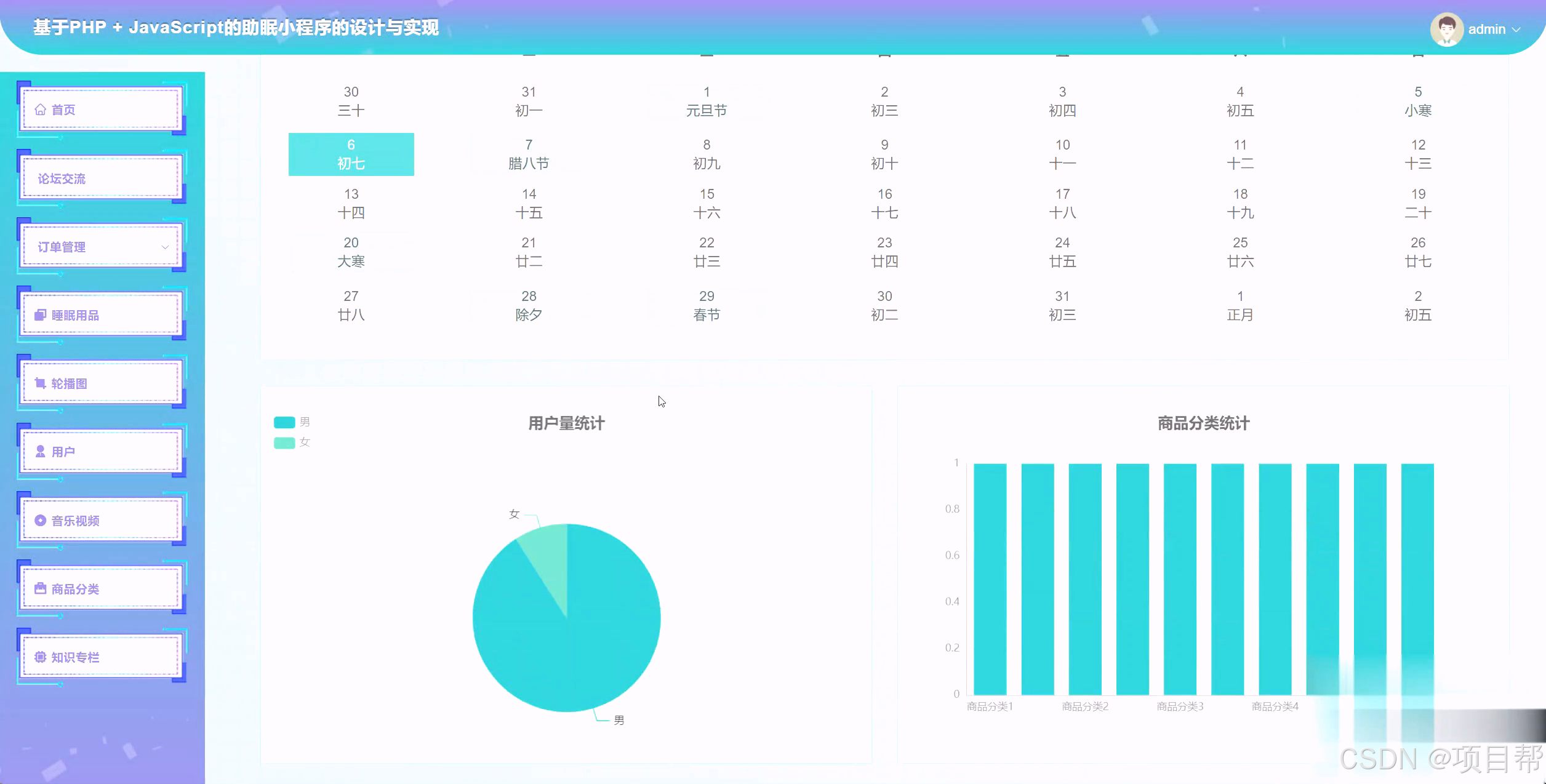This screenshot has width=1546, height=784.
Task: Click the 轮播图 cart icon in sidebar
Action: 40,383
